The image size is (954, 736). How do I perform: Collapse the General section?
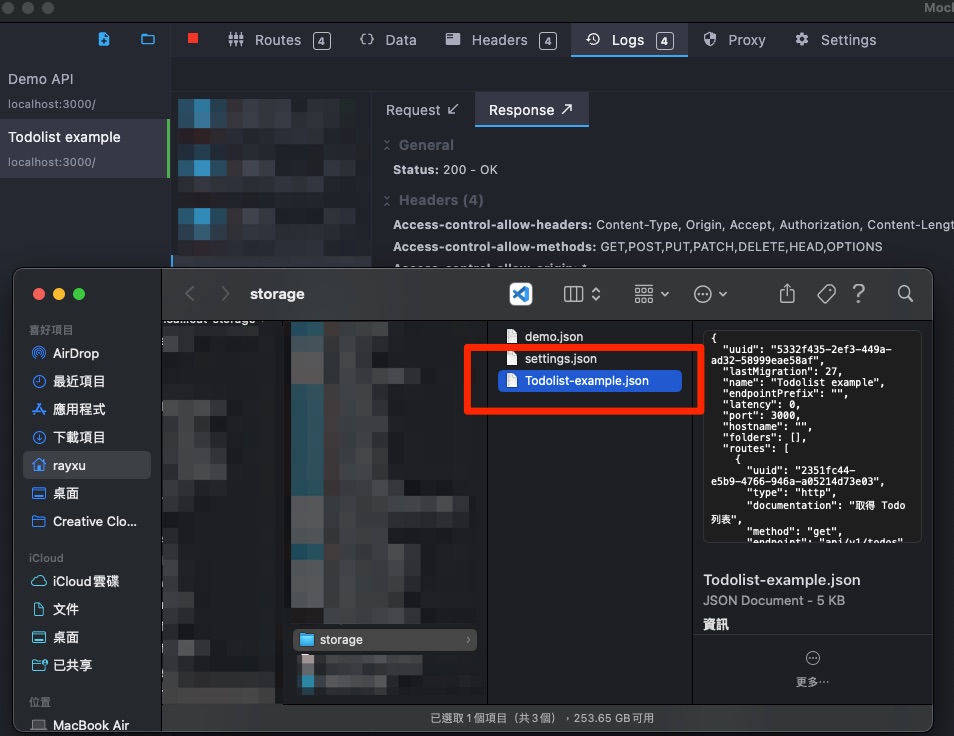pyautogui.click(x=388, y=145)
